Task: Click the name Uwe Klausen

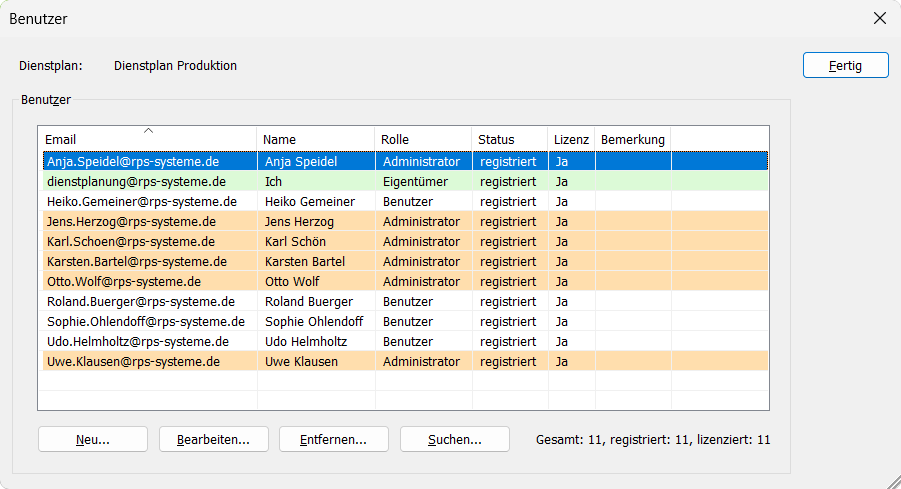Action: (301, 361)
